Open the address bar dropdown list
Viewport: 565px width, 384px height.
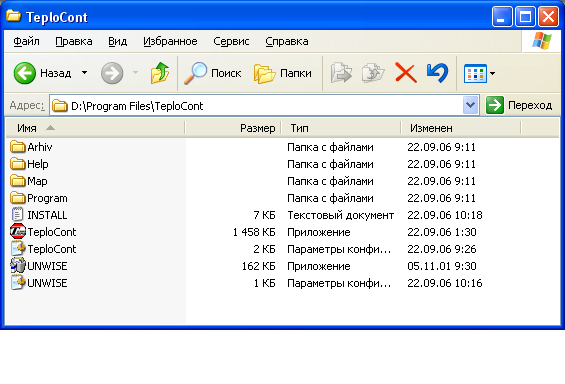coord(470,105)
